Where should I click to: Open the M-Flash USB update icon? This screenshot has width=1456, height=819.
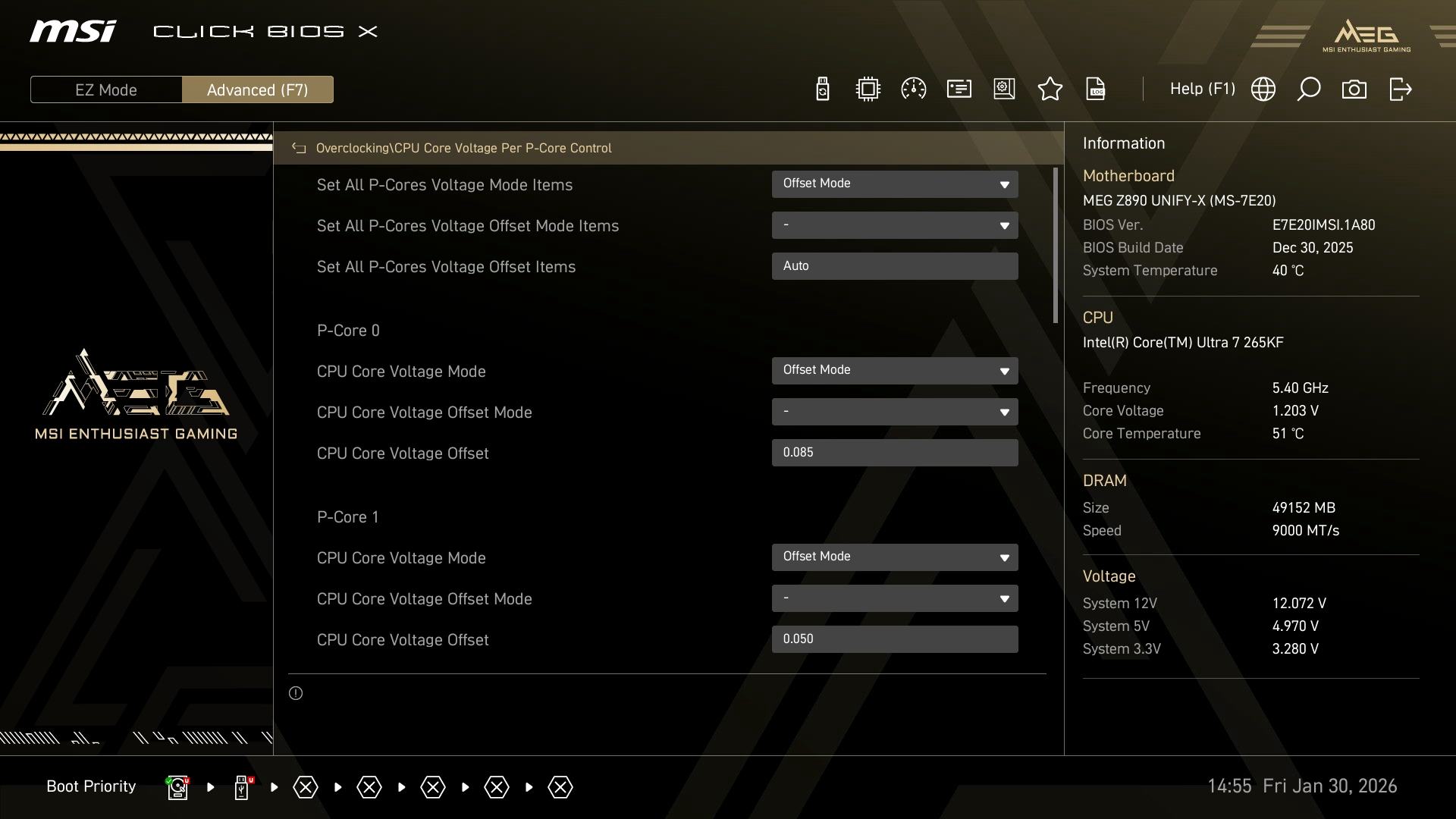(822, 89)
